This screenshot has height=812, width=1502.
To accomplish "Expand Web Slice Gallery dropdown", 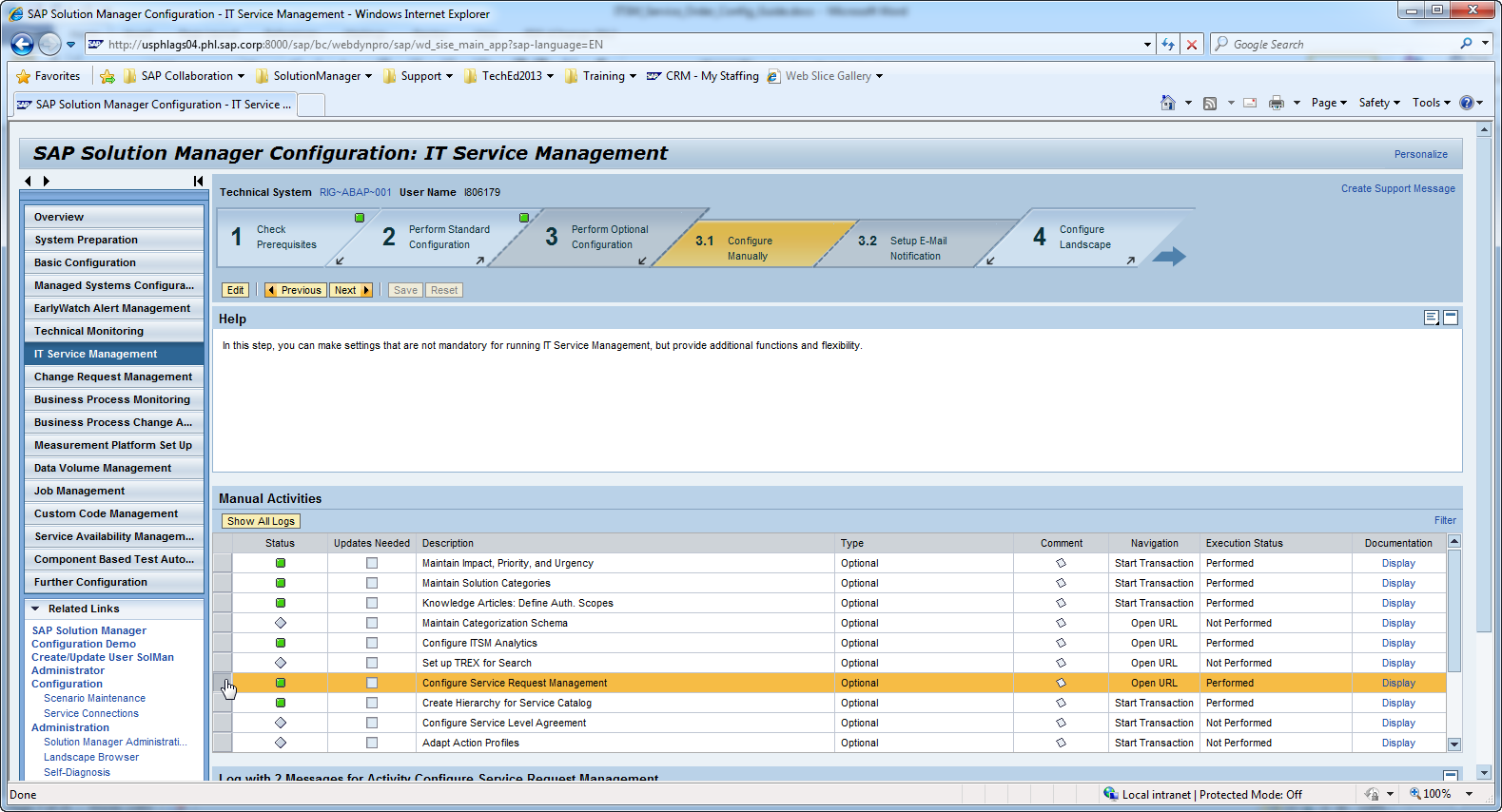I will click(879, 76).
